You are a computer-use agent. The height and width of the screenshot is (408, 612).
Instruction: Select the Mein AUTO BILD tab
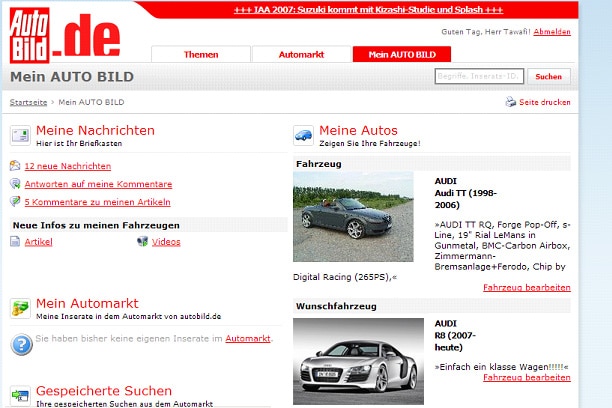coord(402,54)
